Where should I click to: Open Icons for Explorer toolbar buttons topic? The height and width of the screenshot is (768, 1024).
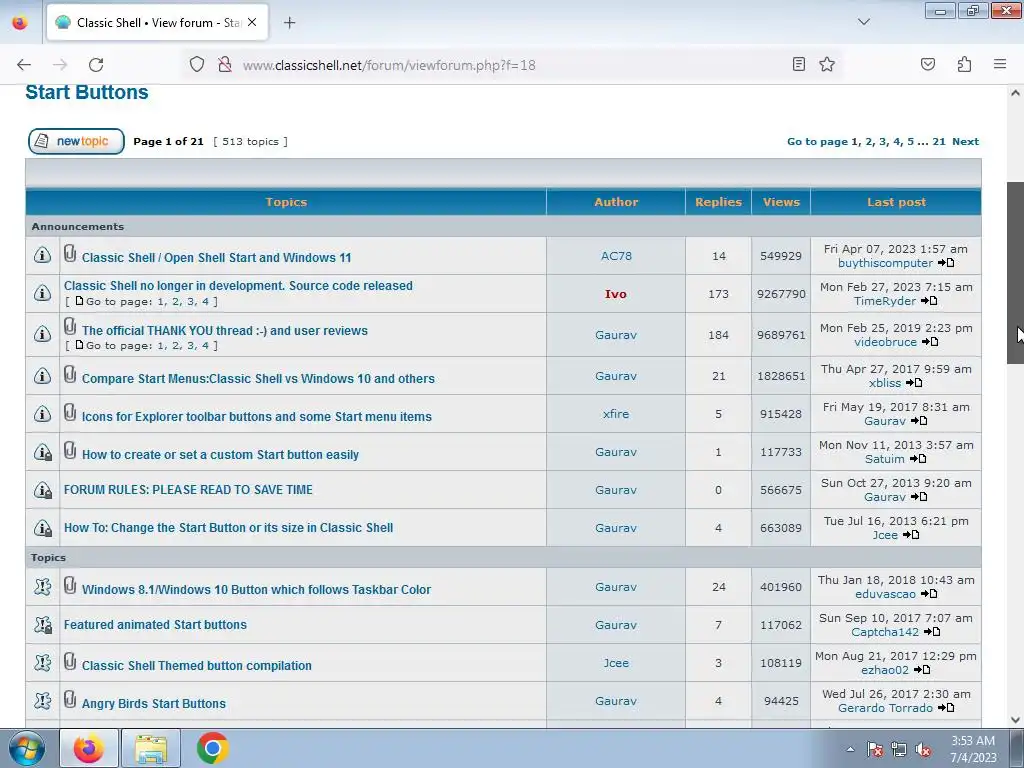pyautogui.click(x=257, y=416)
